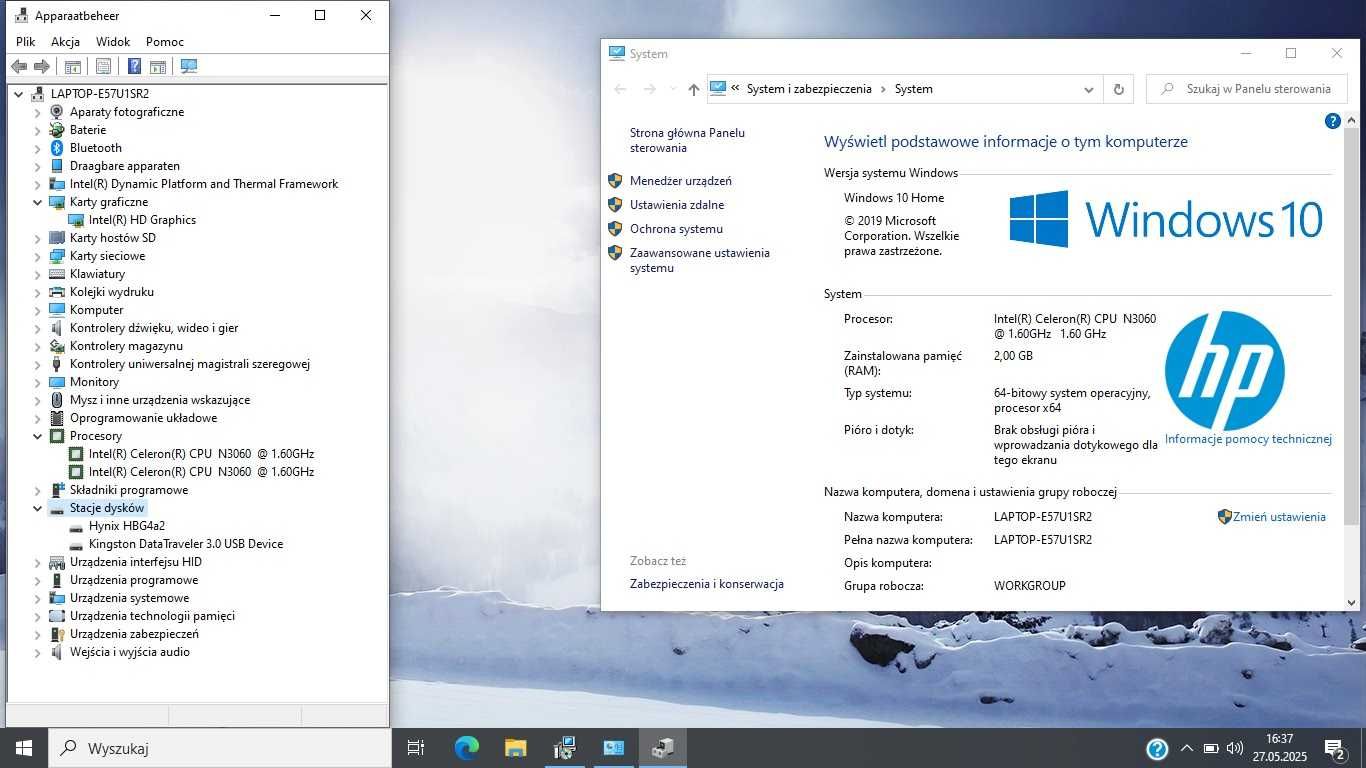Screen dimensions: 1366x768
Task: Open File Explorer from the taskbar
Action: [x=515, y=747]
